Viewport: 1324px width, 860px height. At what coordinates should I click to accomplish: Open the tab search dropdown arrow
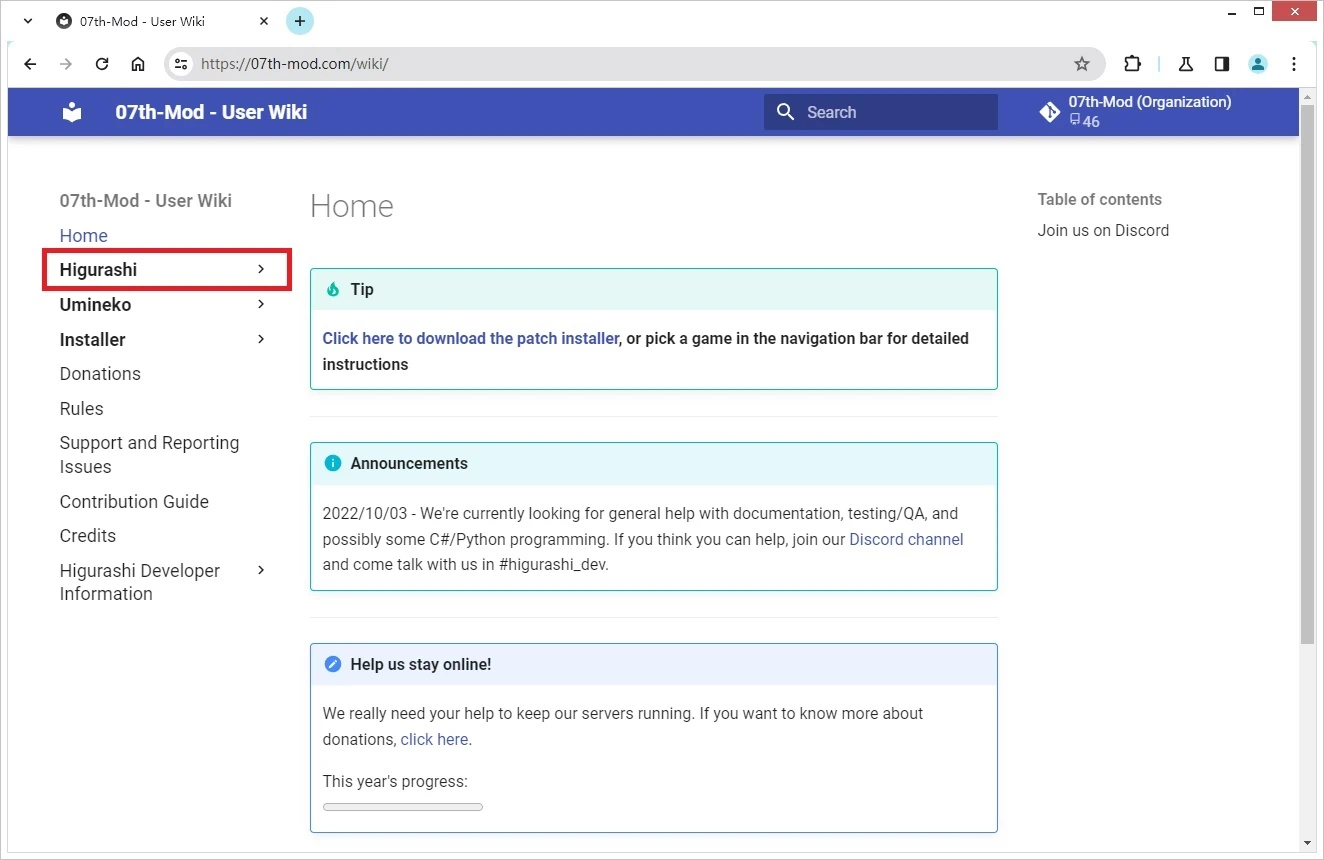point(27,21)
